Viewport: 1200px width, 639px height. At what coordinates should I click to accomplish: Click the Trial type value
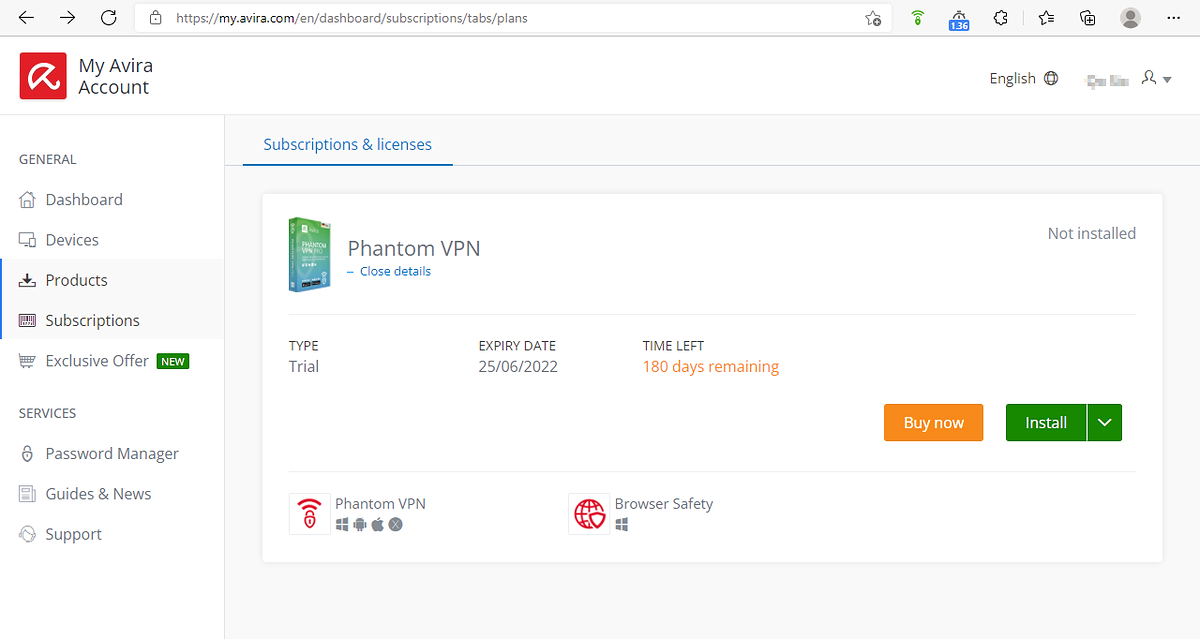pyautogui.click(x=304, y=367)
